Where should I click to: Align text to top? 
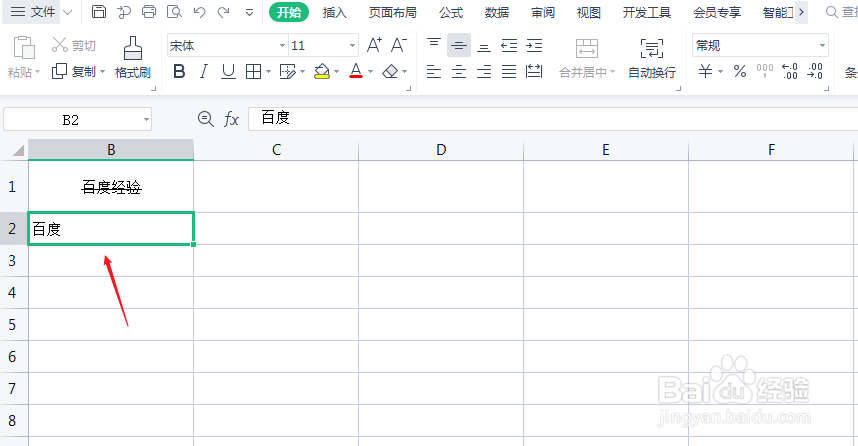click(x=434, y=45)
